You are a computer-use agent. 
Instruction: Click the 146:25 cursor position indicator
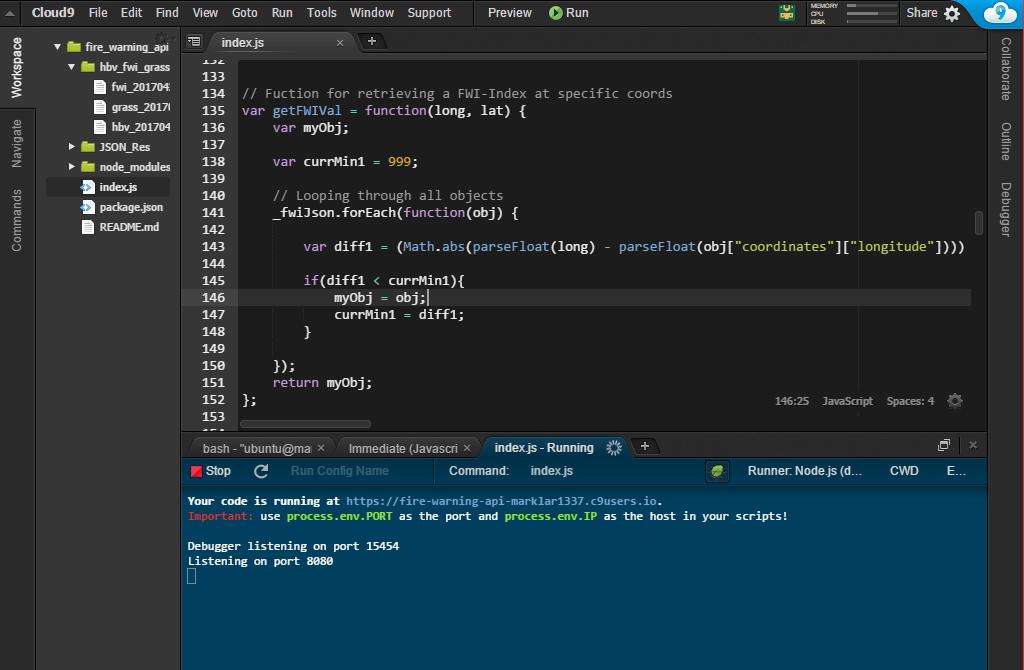click(792, 401)
